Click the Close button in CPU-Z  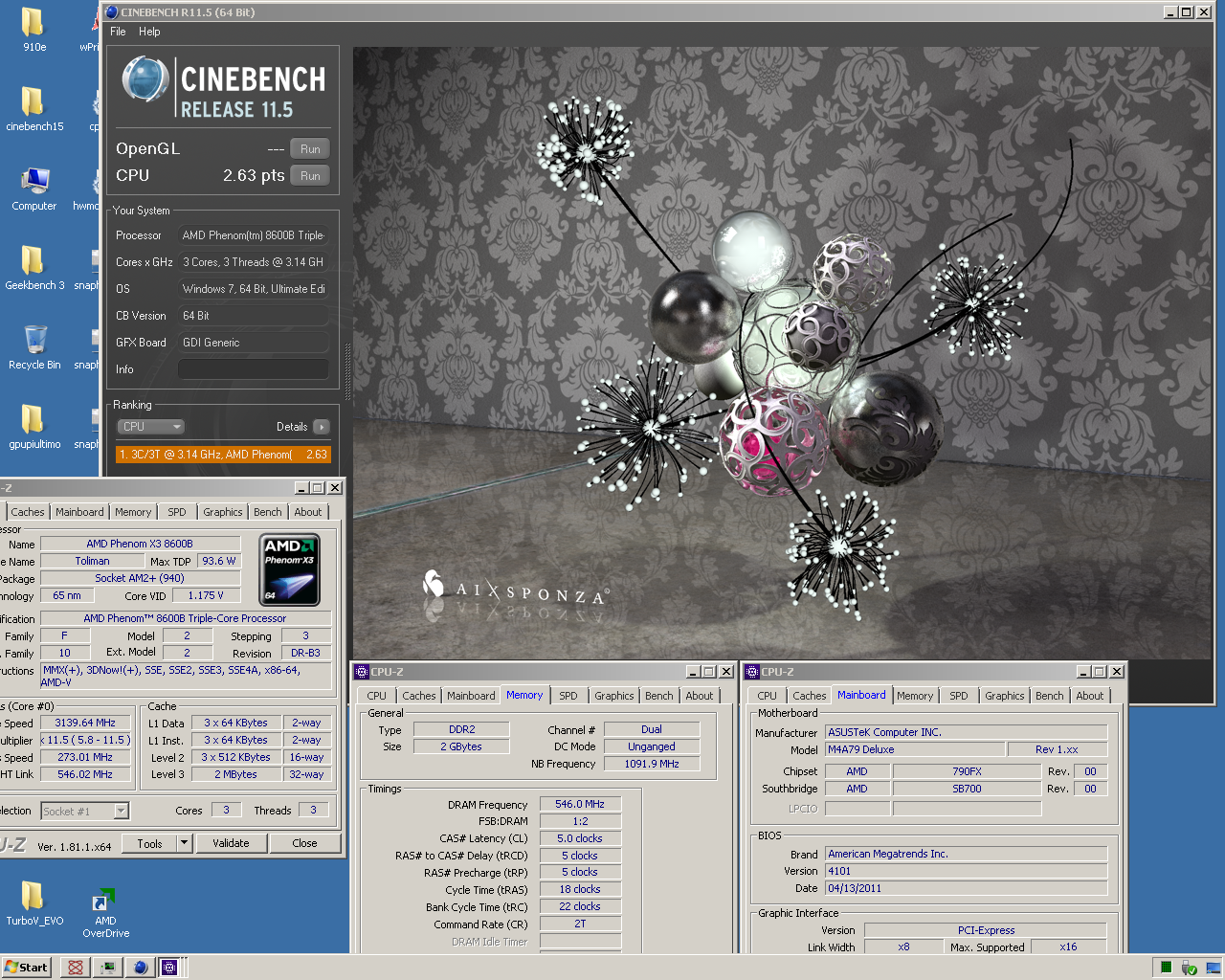304,843
